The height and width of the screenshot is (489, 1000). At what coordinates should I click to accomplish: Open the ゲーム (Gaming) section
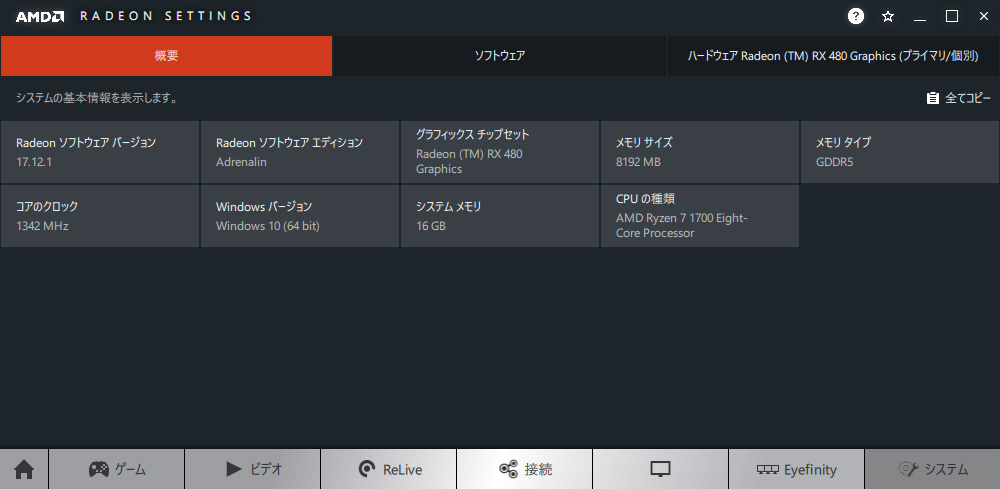tap(117, 469)
